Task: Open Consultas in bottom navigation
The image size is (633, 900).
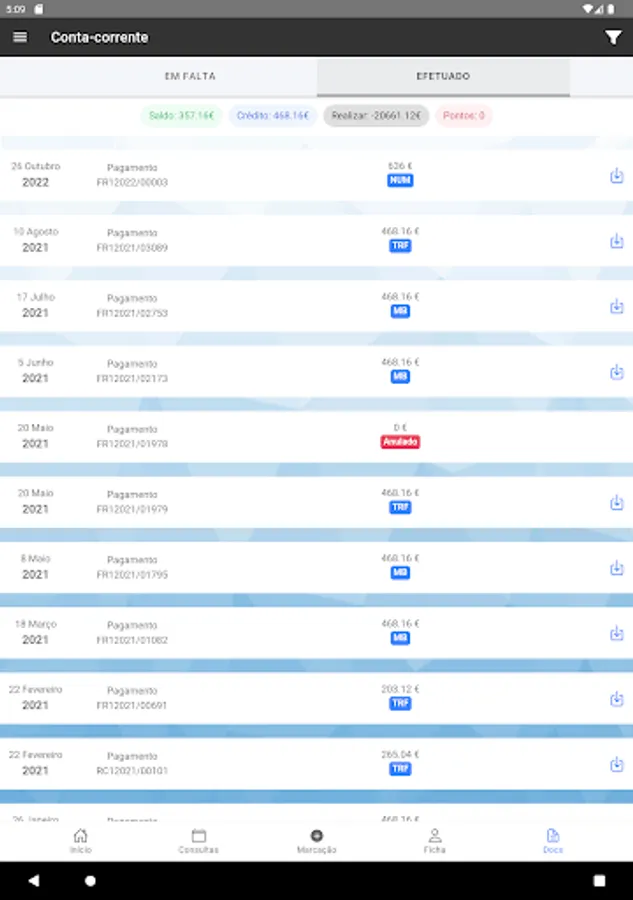Action: [199, 841]
